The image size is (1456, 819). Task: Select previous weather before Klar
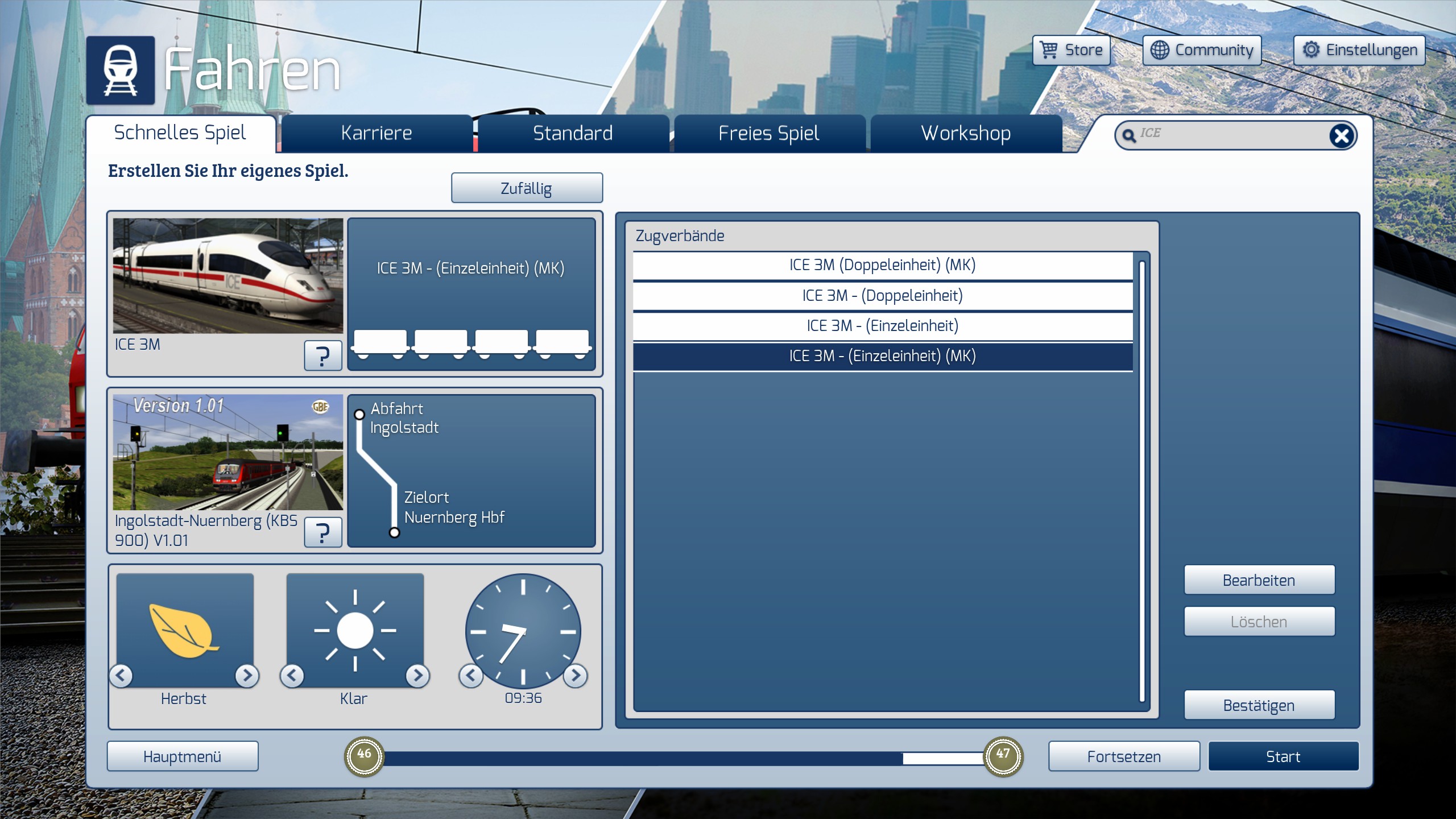click(x=292, y=675)
